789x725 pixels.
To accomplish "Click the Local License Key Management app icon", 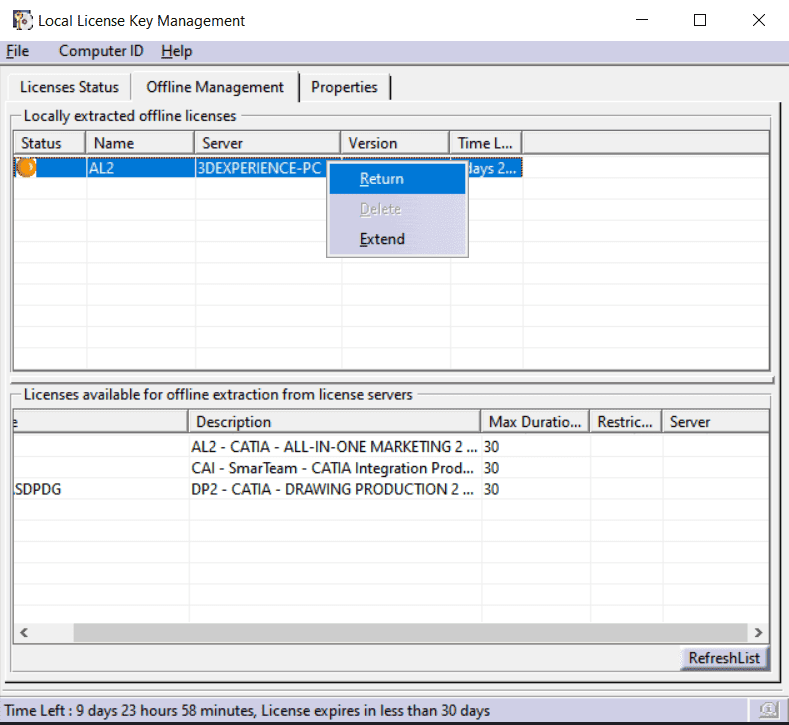I will (x=22, y=21).
